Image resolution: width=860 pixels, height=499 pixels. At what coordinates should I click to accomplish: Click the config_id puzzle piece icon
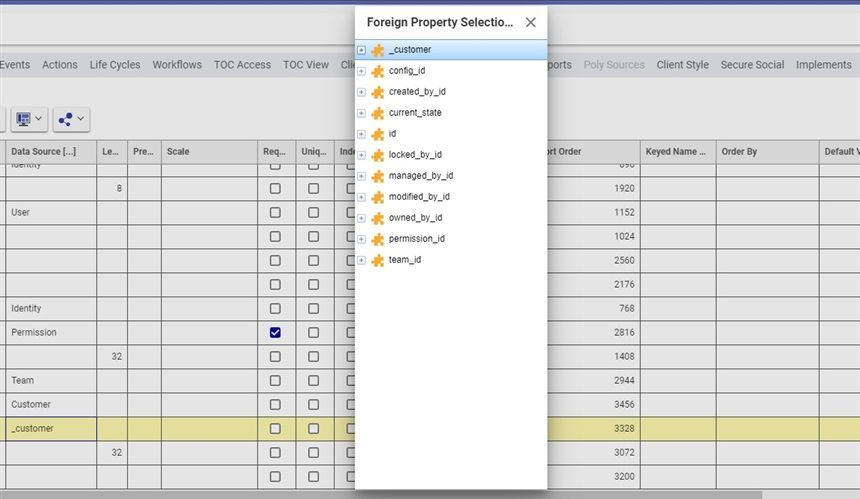(x=377, y=71)
